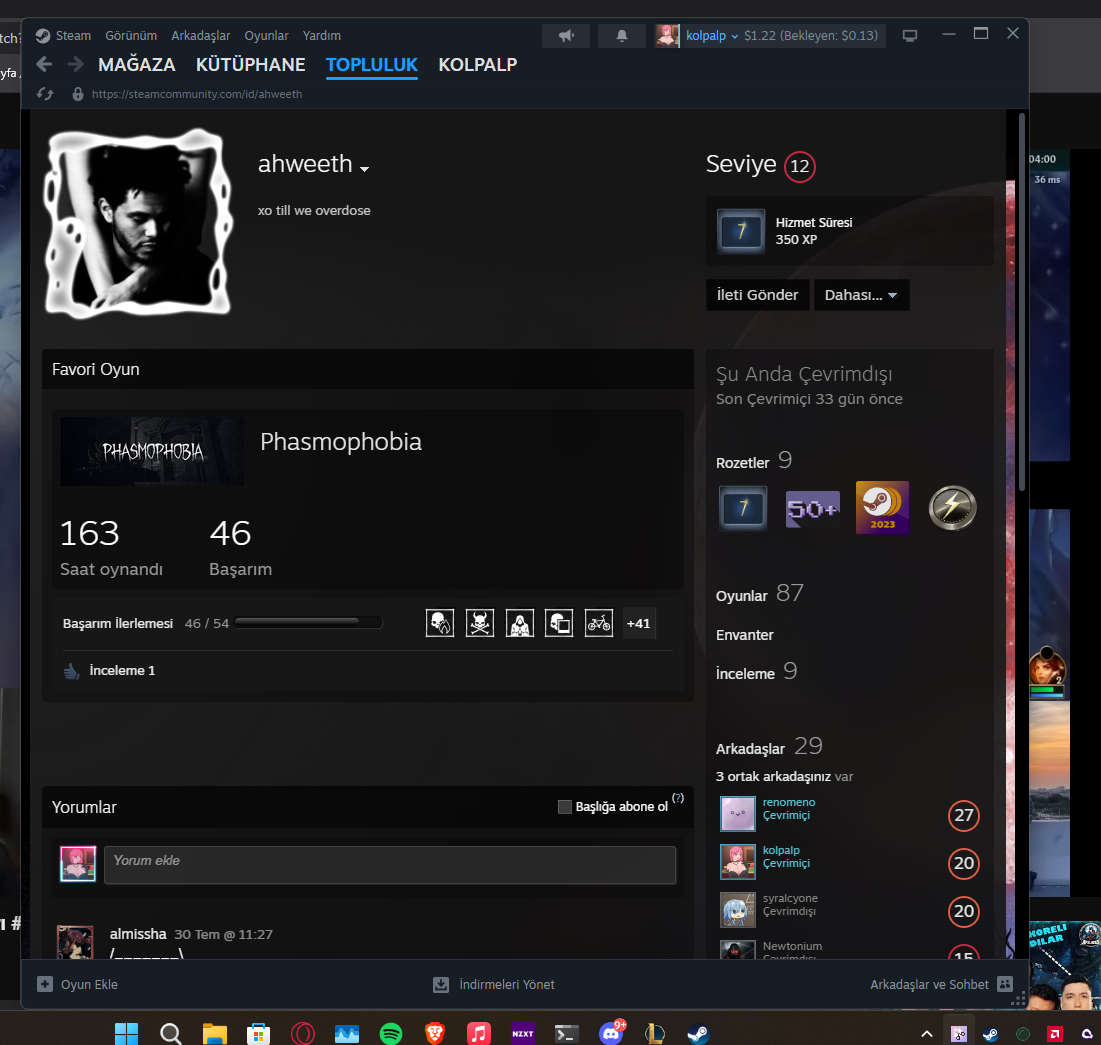
Task: Open the Arkadaşlar 29 friends link
Action: click(769, 747)
